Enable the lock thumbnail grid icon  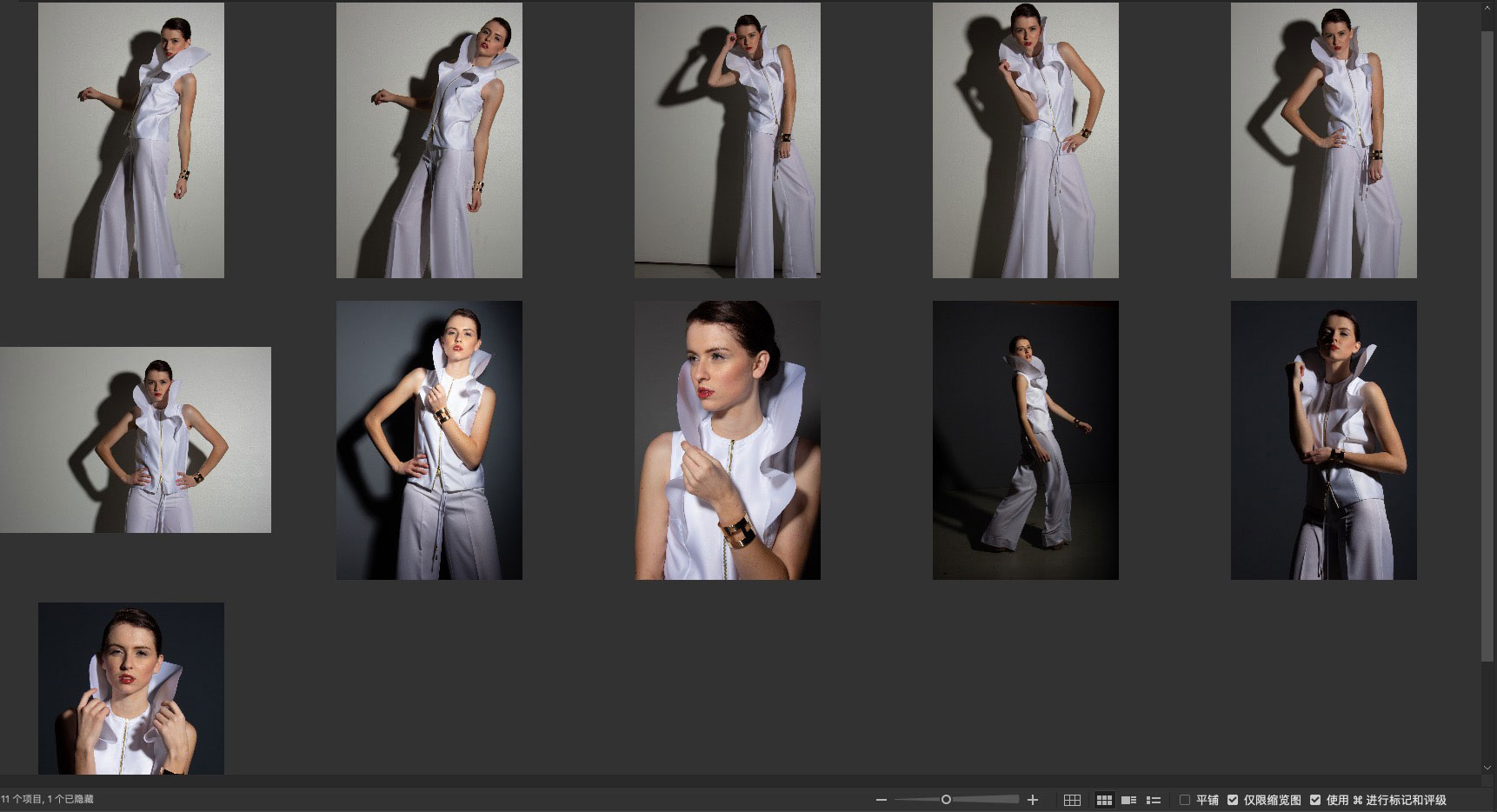1072,800
